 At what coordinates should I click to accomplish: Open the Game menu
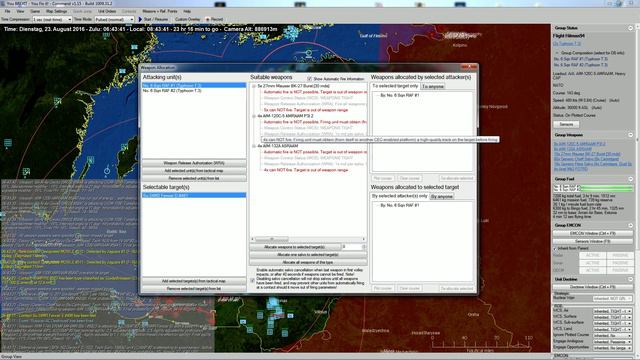pos(35,11)
